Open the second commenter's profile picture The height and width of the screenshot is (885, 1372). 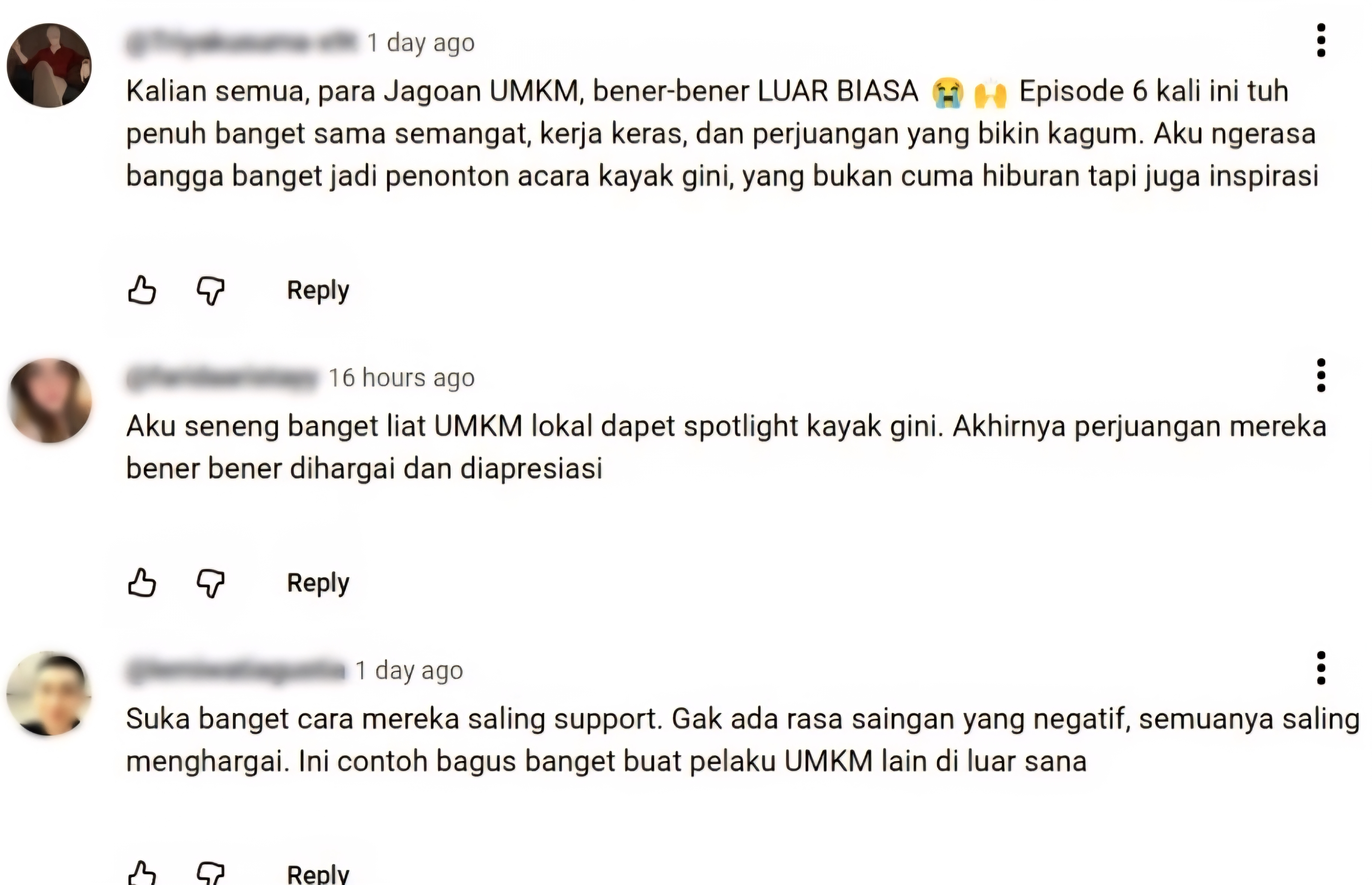tap(49, 400)
